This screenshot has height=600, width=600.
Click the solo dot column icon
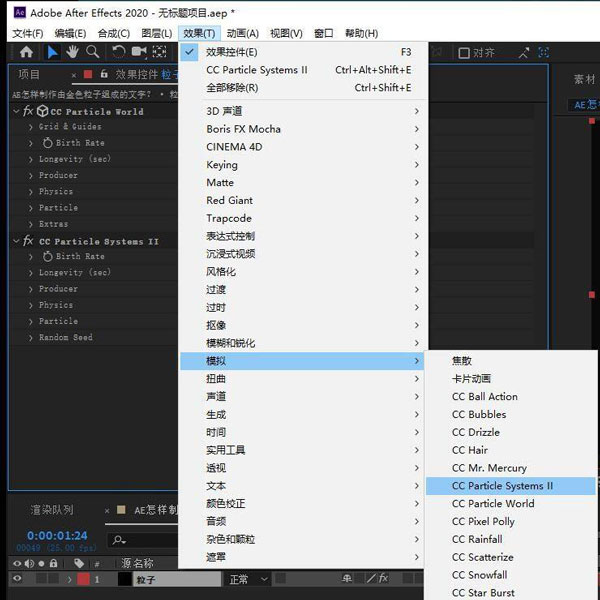tap(41, 563)
